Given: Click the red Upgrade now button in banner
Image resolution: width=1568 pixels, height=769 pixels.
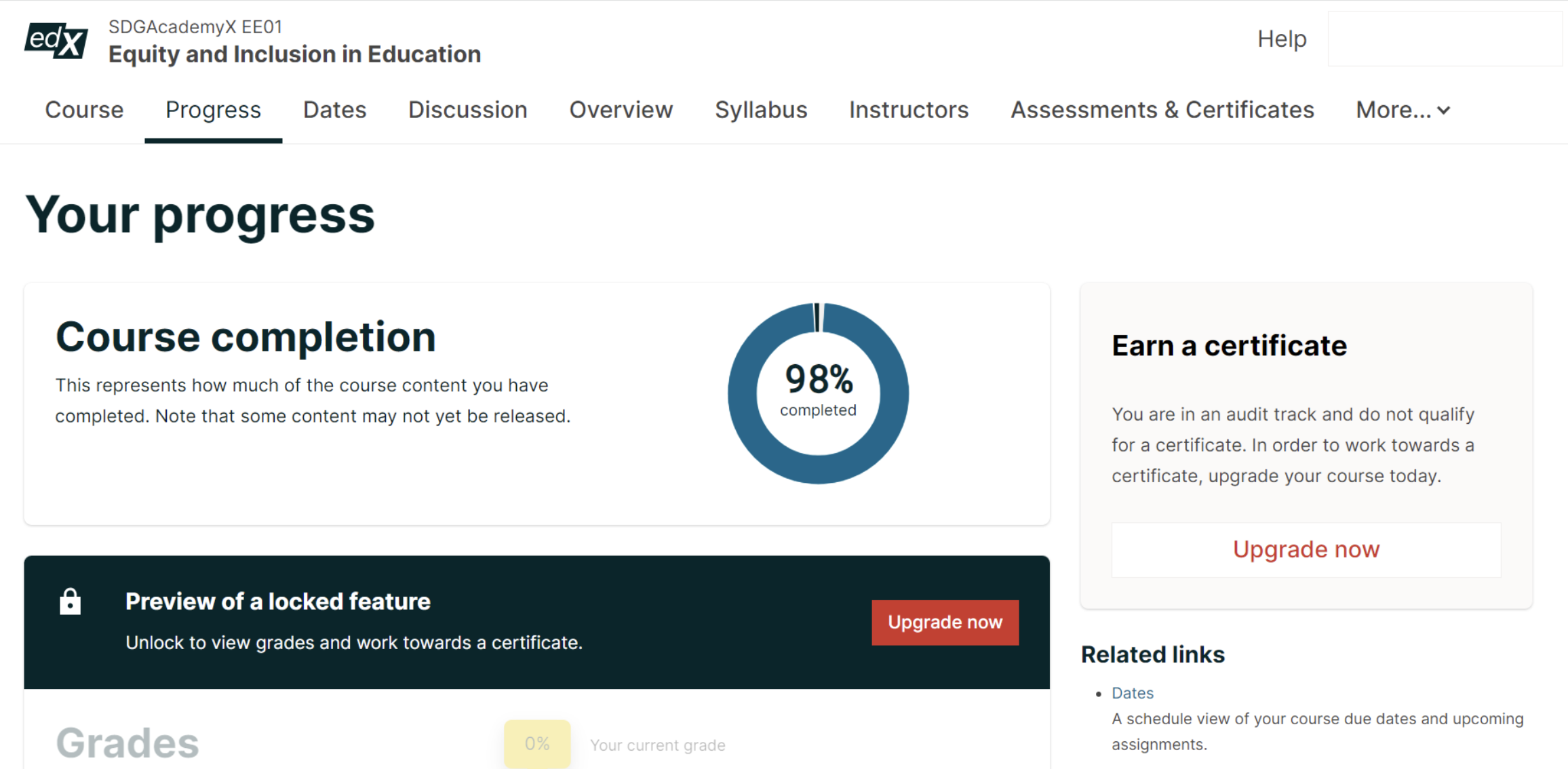Looking at the screenshot, I should (x=945, y=623).
